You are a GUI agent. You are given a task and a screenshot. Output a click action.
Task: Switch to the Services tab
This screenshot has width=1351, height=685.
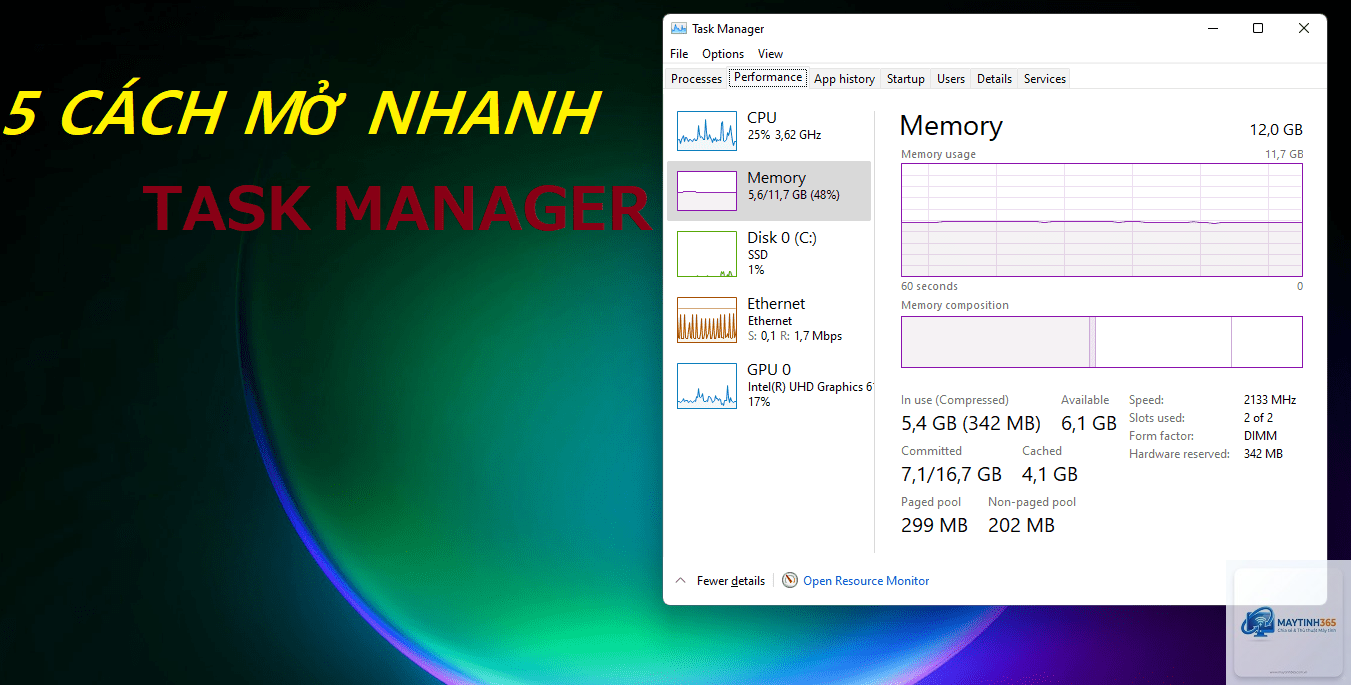coord(1045,79)
